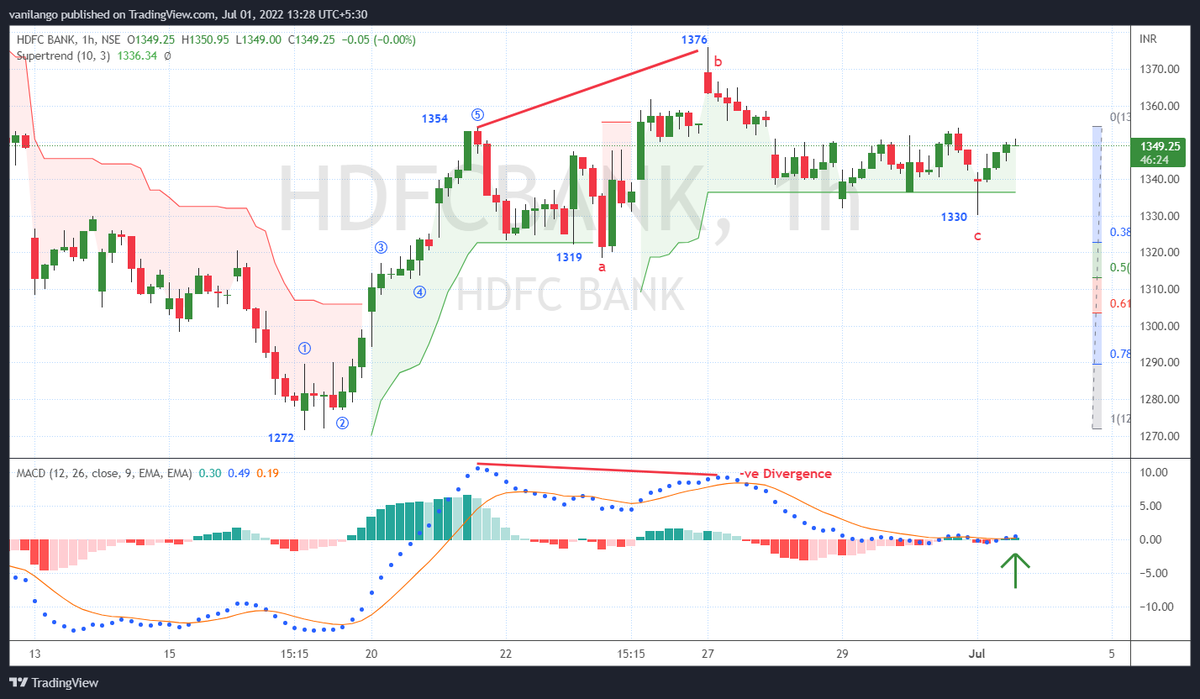Click date 20 on the time axis
This screenshot has height=699, width=1200.
pos(371,654)
